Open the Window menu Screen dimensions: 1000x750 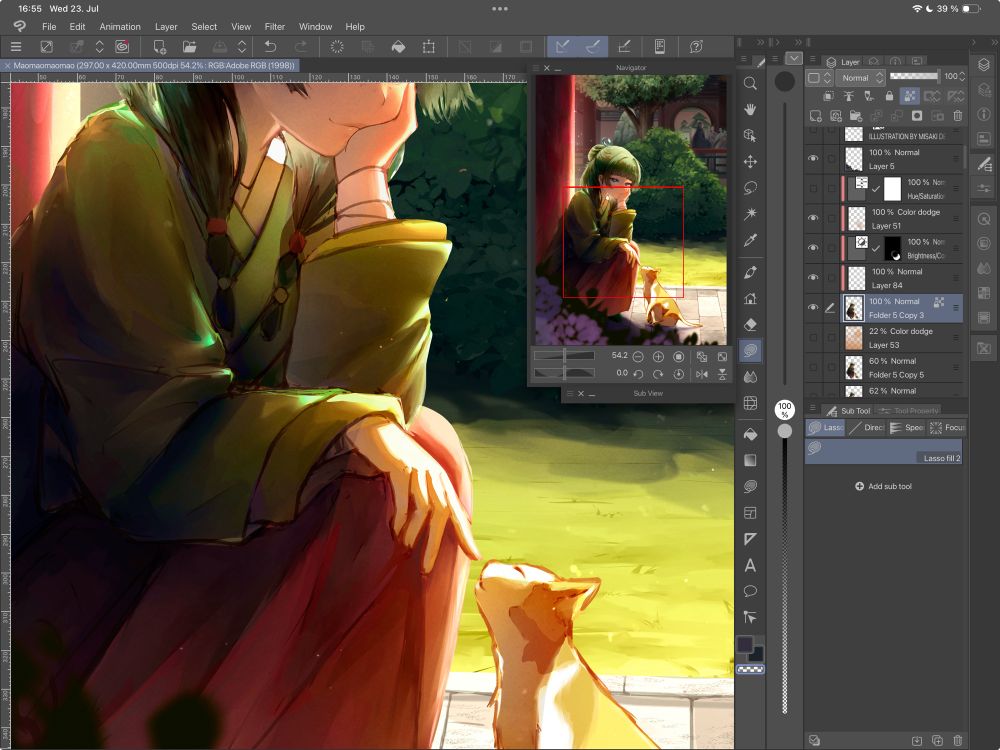tap(315, 27)
